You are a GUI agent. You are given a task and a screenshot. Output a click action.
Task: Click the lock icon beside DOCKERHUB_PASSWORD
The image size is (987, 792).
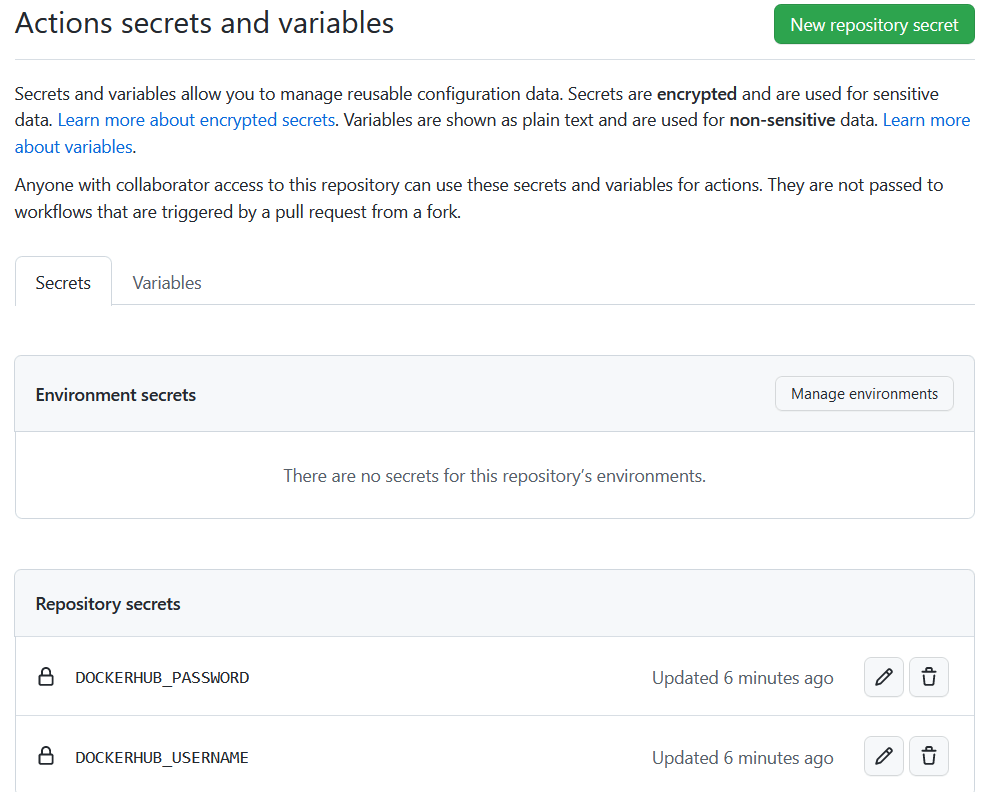[46, 677]
